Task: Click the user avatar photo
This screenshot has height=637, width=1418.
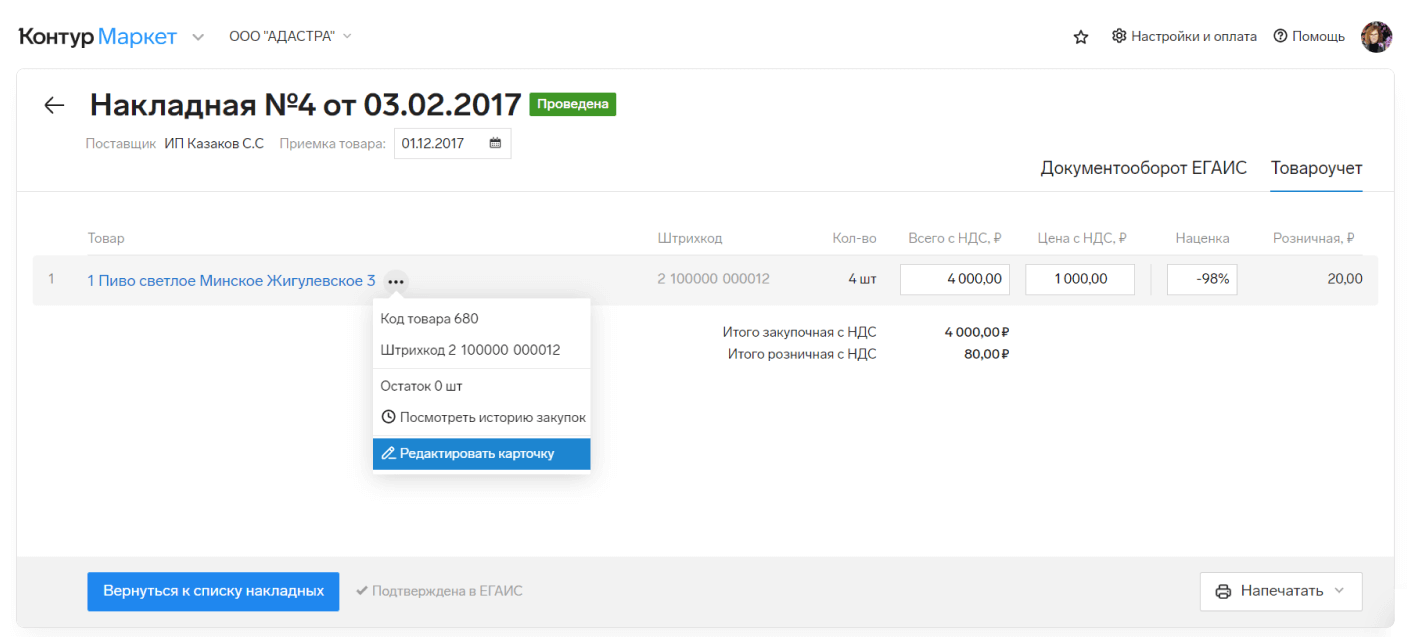Action: coord(1376,37)
